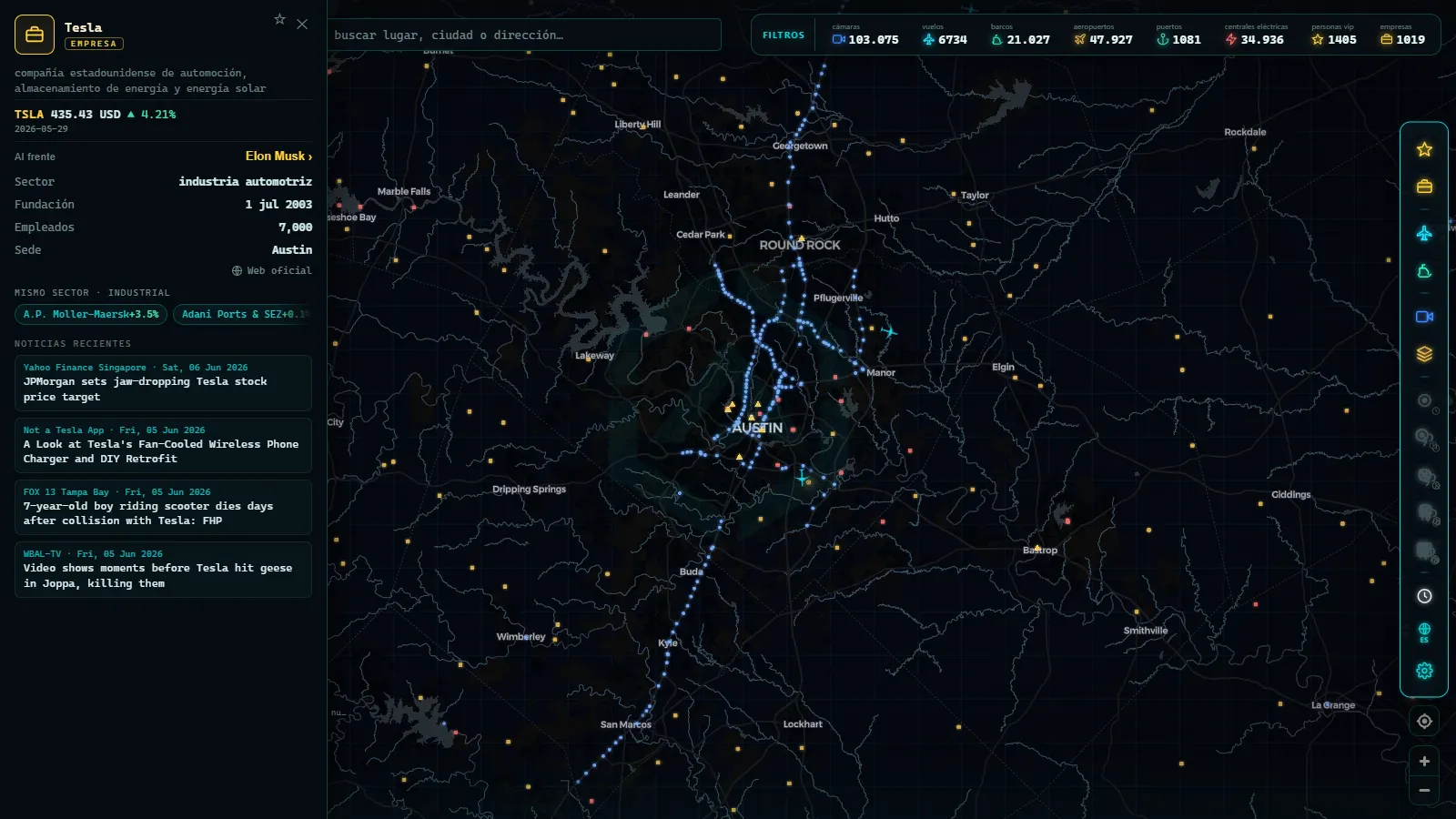1456x819 pixels.
Task: Toggle cámaras filter showing 103.075
Action: pyautogui.click(x=864, y=35)
